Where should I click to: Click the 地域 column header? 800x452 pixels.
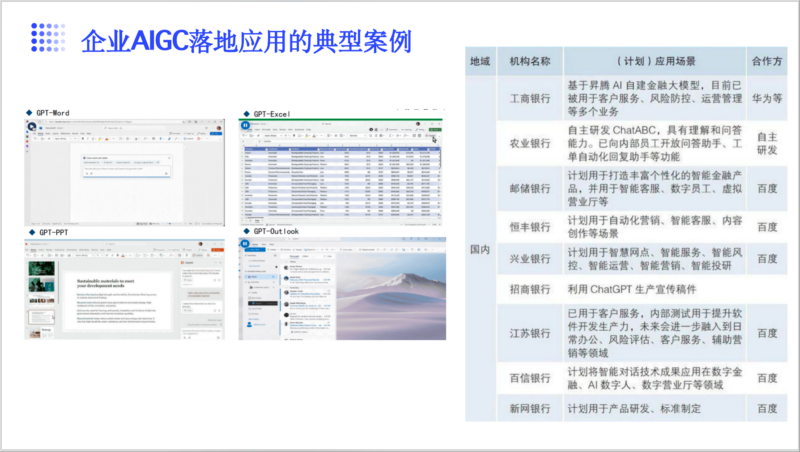480,61
